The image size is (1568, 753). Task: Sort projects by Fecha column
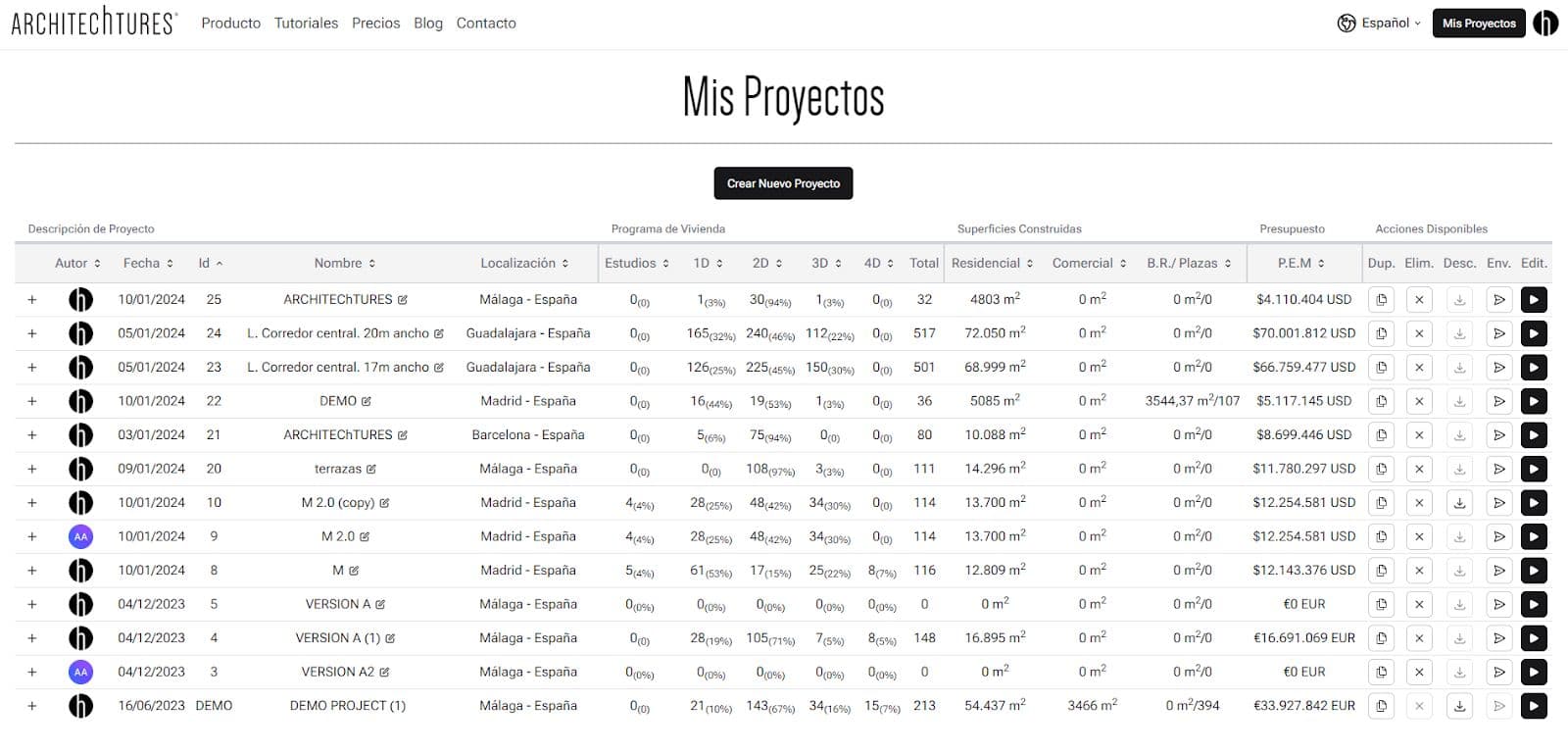point(148,263)
